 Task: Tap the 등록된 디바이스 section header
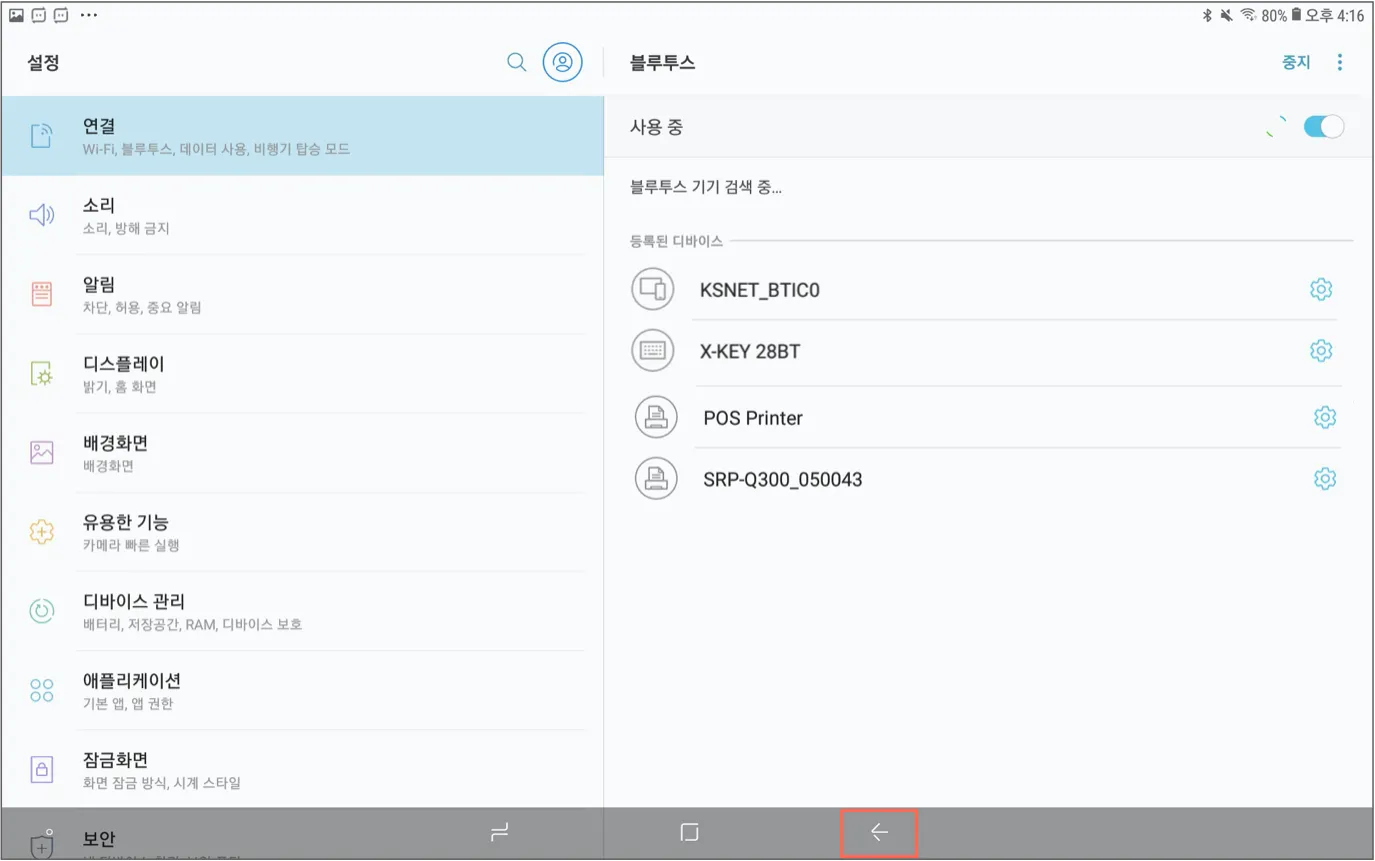[x=676, y=241]
